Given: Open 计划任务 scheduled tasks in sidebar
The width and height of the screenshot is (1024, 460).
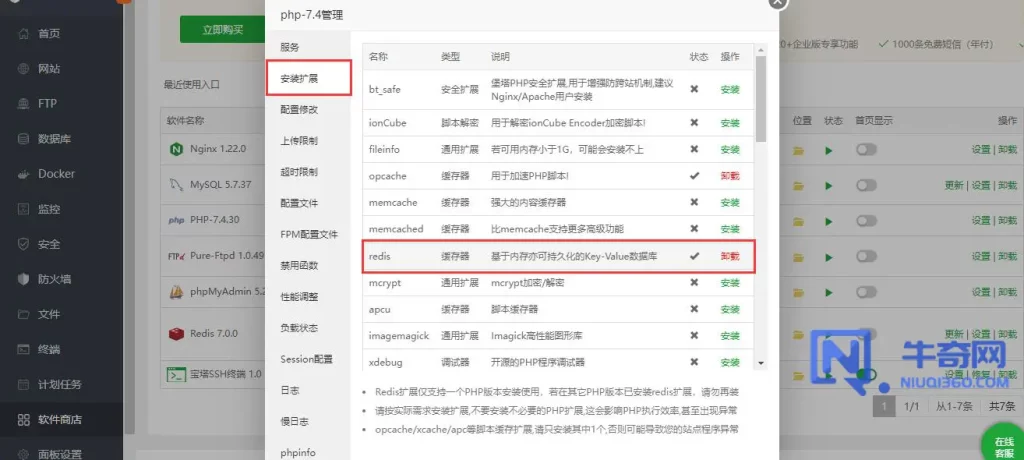Looking at the screenshot, I should pos(59,385).
